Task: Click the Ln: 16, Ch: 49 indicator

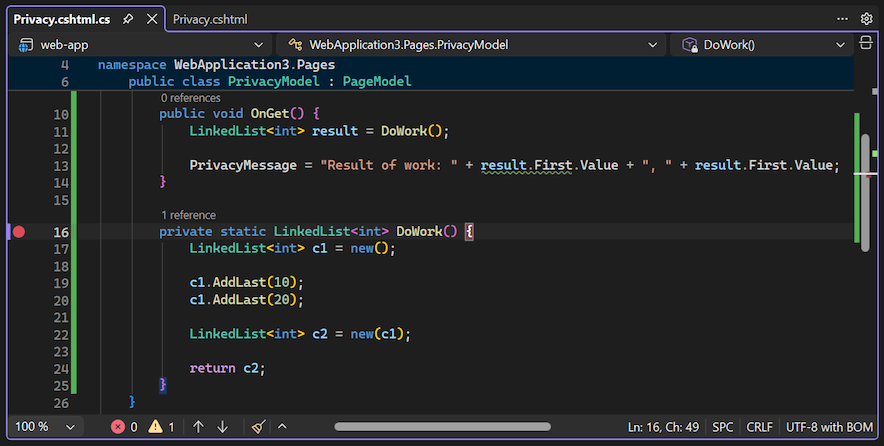Action: [x=663, y=427]
